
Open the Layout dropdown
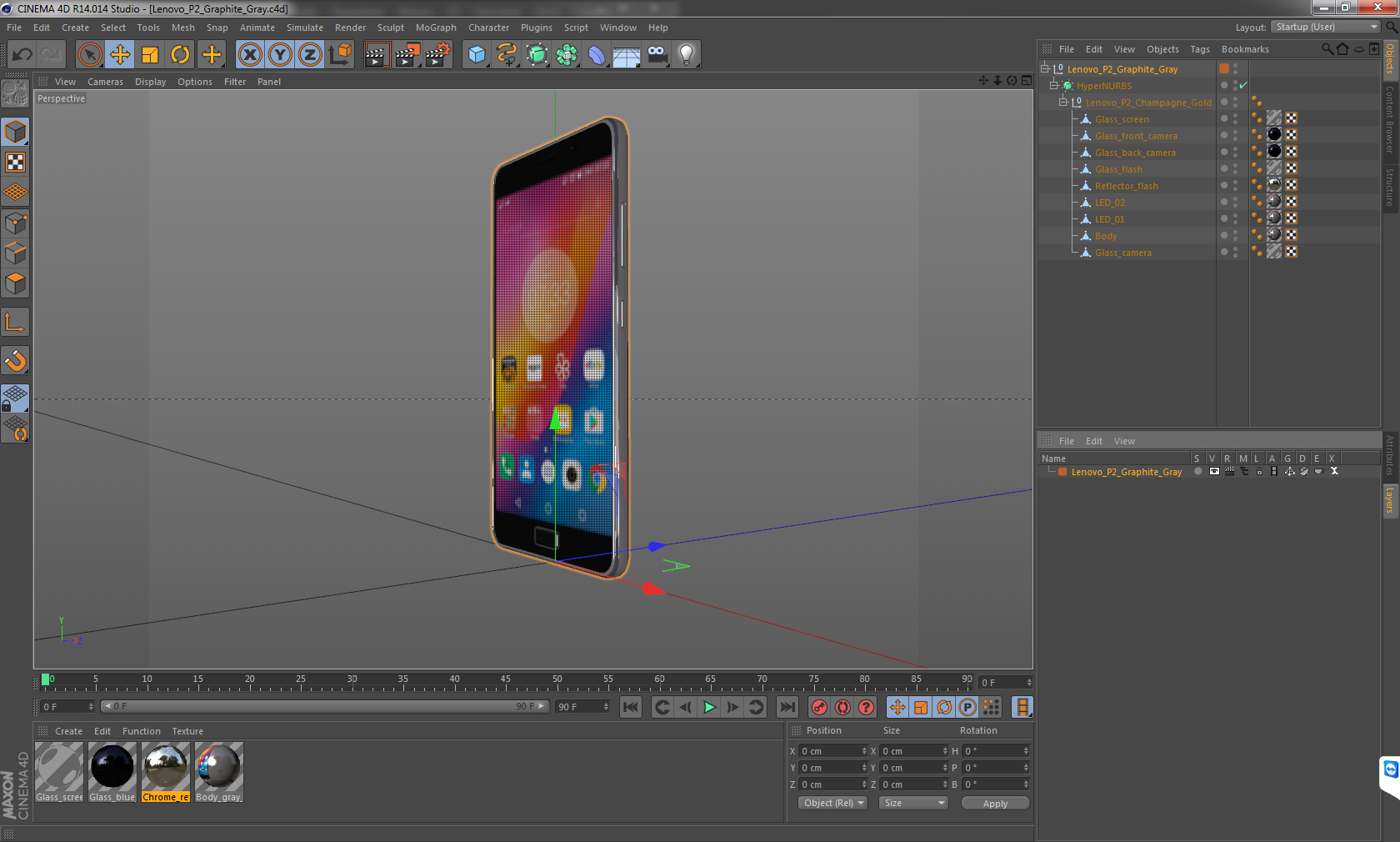pyautogui.click(x=1325, y=27)
